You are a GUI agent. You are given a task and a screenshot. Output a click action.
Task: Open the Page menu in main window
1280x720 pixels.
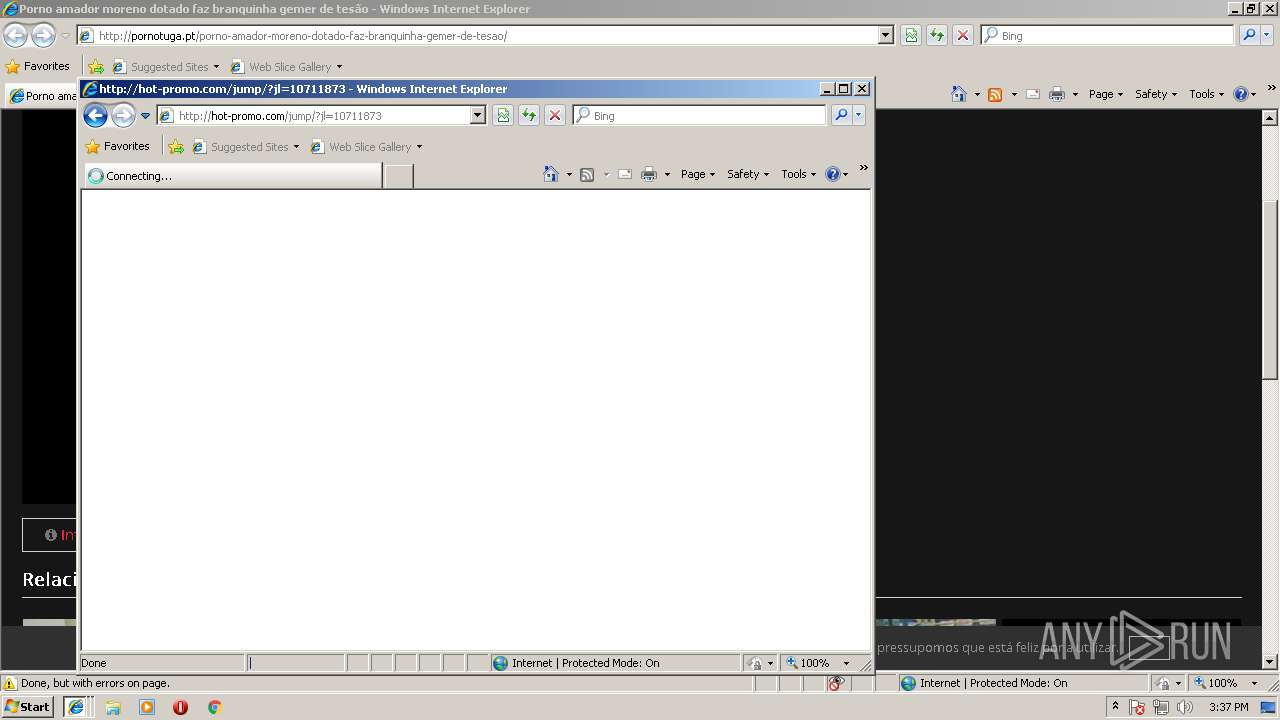(1106, 94)
